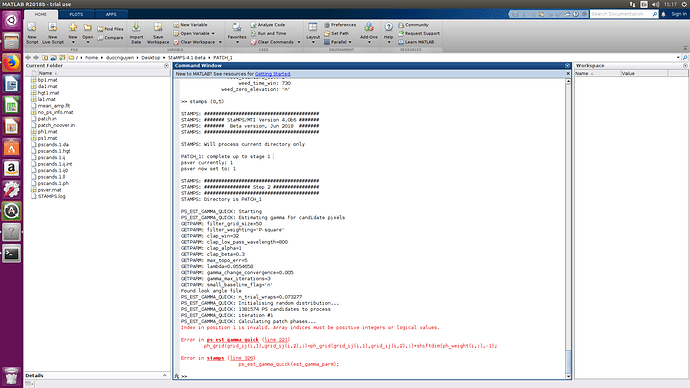Click Learn MATLAB
Screen dimensions: 690x388
pos(416,42)
